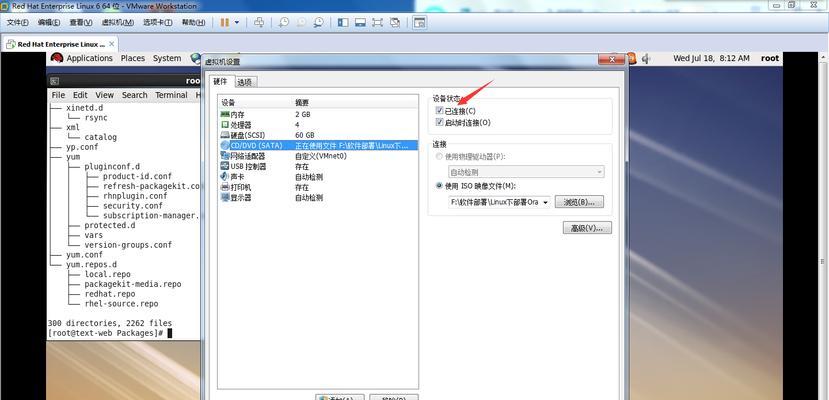The width and height of the screenshot is (829, 400).
Task: Click the 2 GB summary cell
Action: (303, 114)
